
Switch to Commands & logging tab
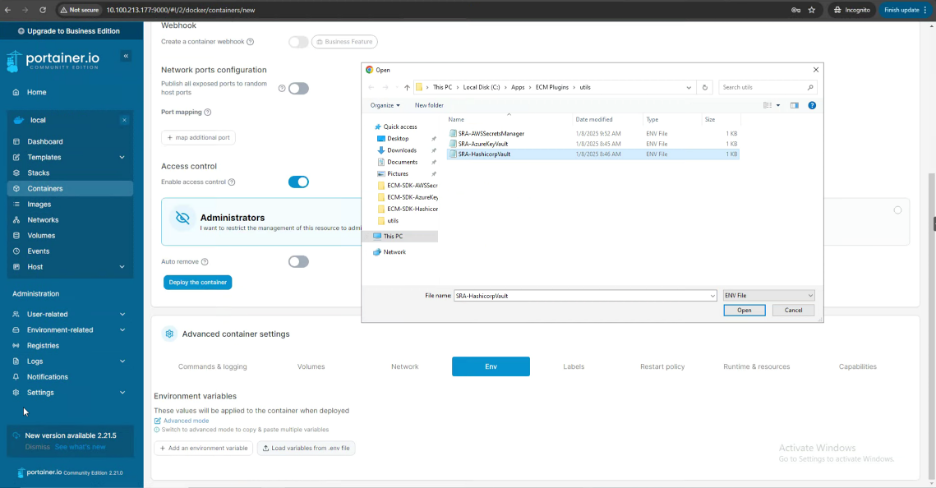point(213,367)
